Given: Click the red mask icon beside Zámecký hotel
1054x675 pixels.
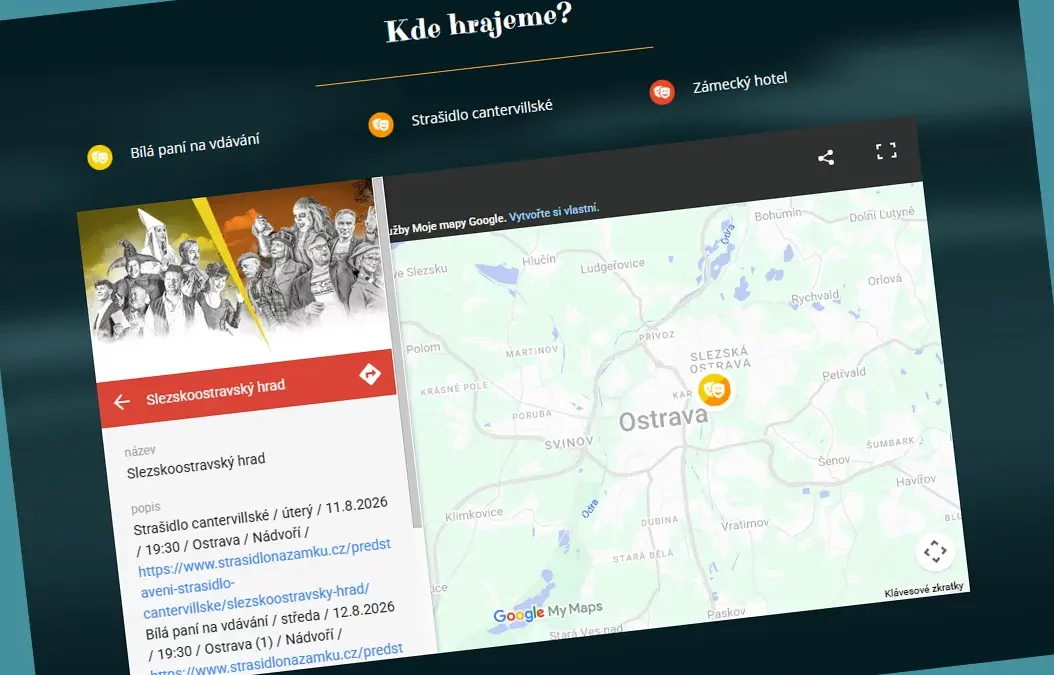Looking at the screenshot, I should tap(661, 90).
